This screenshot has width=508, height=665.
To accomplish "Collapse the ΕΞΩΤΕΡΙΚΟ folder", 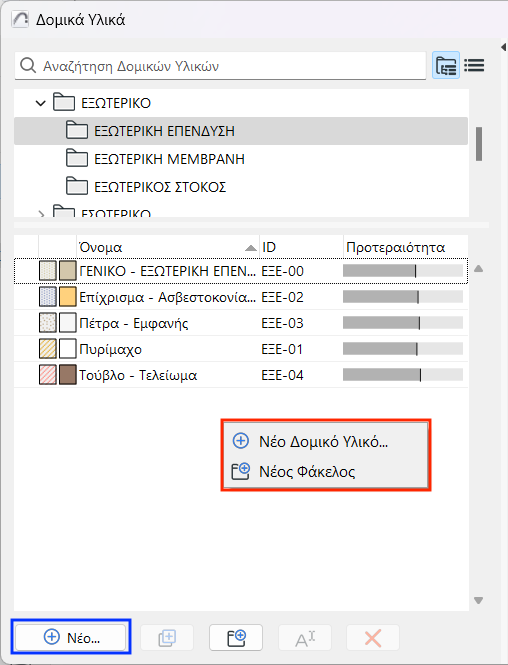I will point(41,103).
